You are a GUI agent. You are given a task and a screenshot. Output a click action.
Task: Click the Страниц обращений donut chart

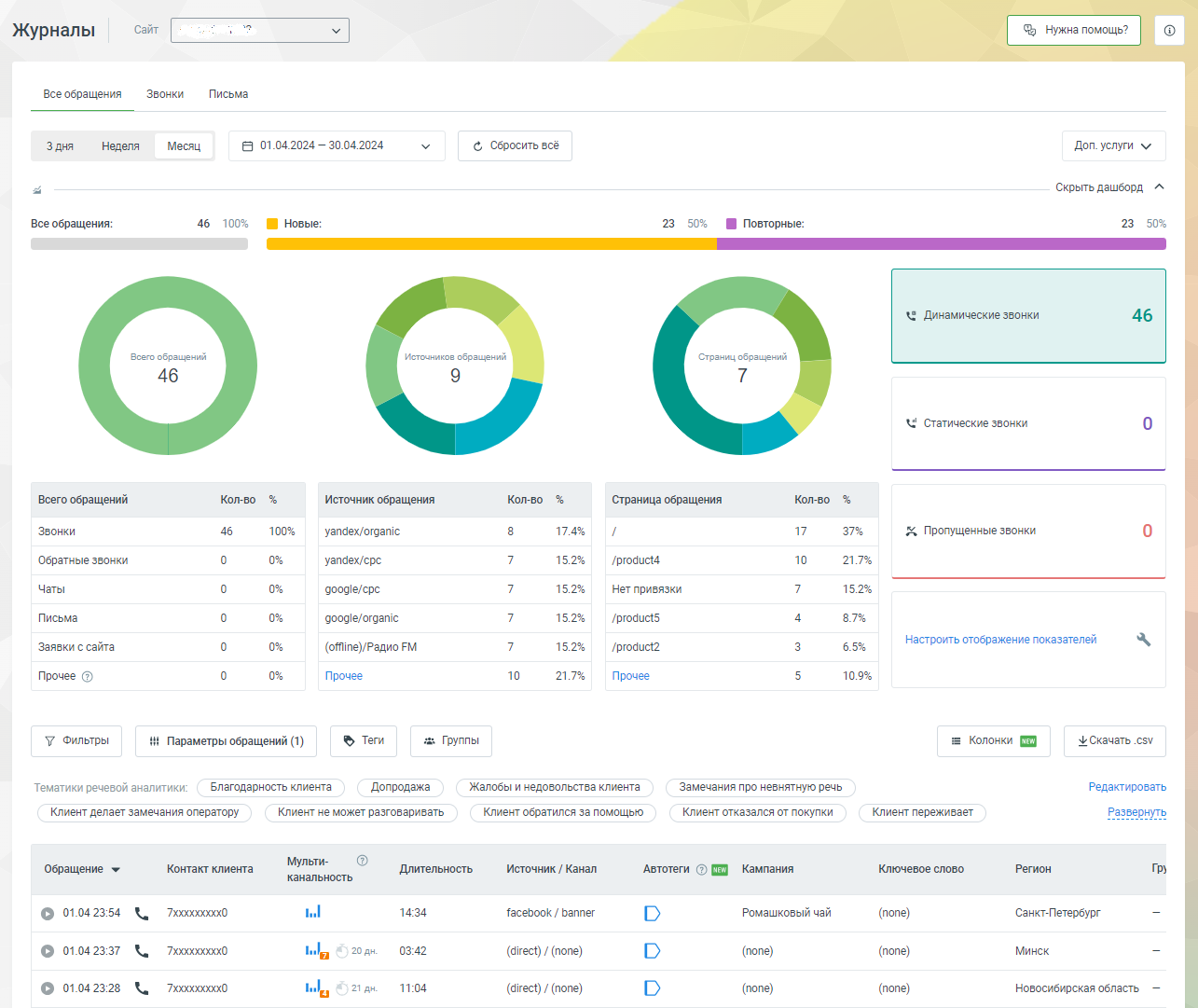point(742,366)
